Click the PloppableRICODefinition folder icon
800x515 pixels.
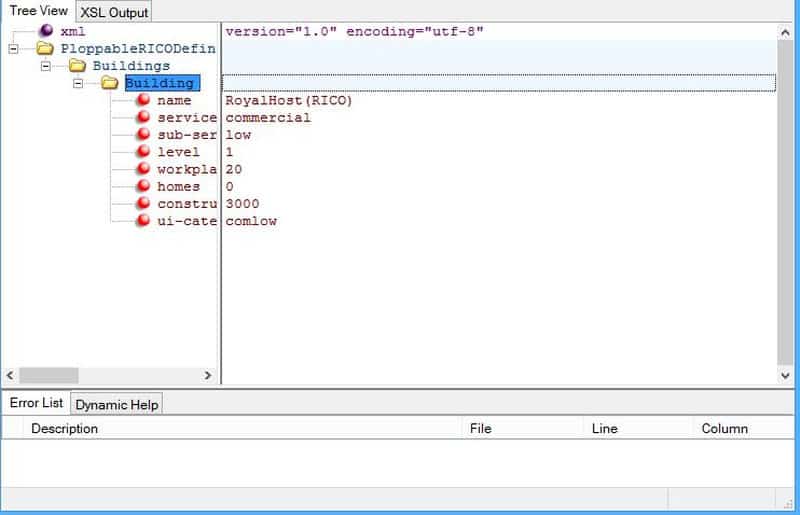(45, 49)
